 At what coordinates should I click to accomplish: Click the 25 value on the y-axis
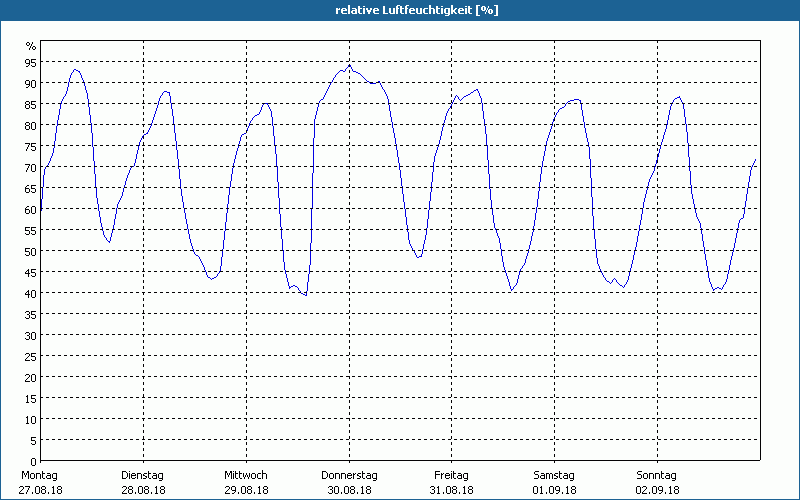[x=31, y=357]
